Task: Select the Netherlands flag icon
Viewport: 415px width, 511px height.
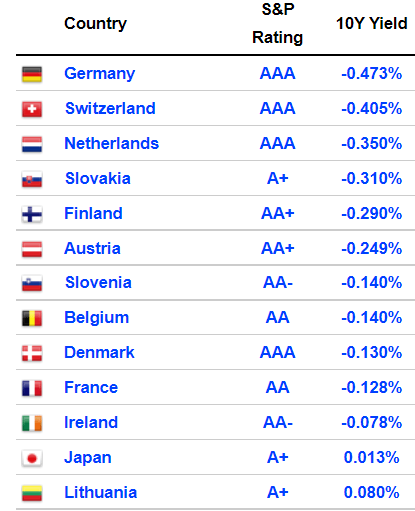Action: click(32, 144)
